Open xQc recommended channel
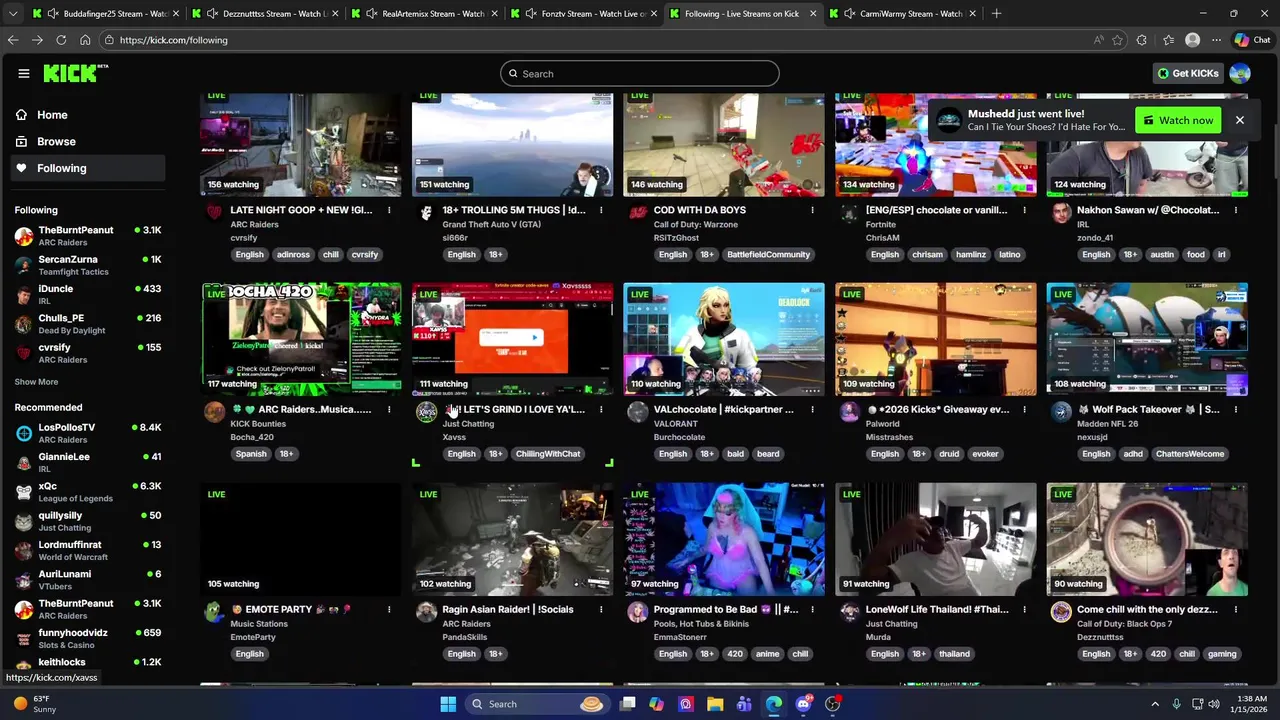The height and width of the screenshot is (720, 1280). pyautogui.click(x=87, y=492)
